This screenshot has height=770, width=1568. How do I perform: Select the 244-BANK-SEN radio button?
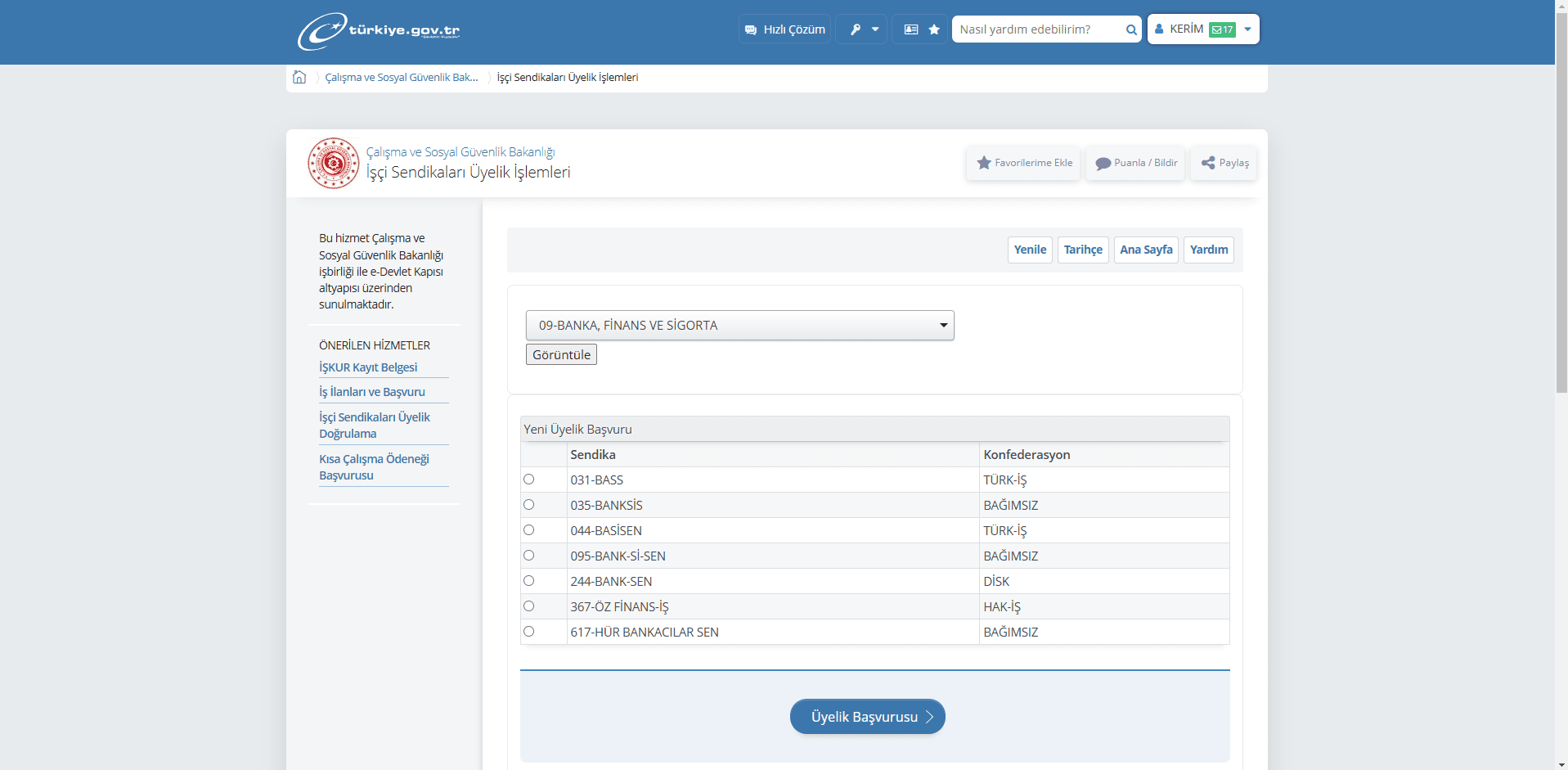tap(529, 581)
